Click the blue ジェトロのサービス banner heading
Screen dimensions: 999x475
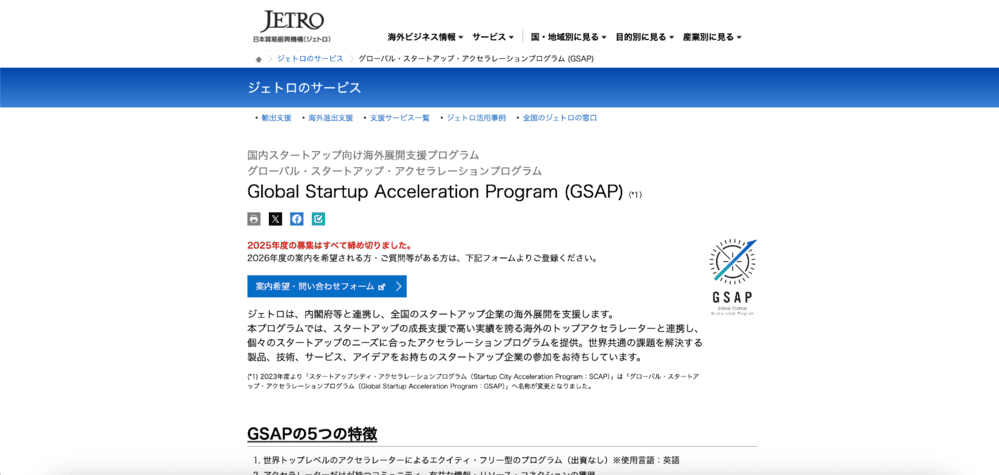pos(305,87)
